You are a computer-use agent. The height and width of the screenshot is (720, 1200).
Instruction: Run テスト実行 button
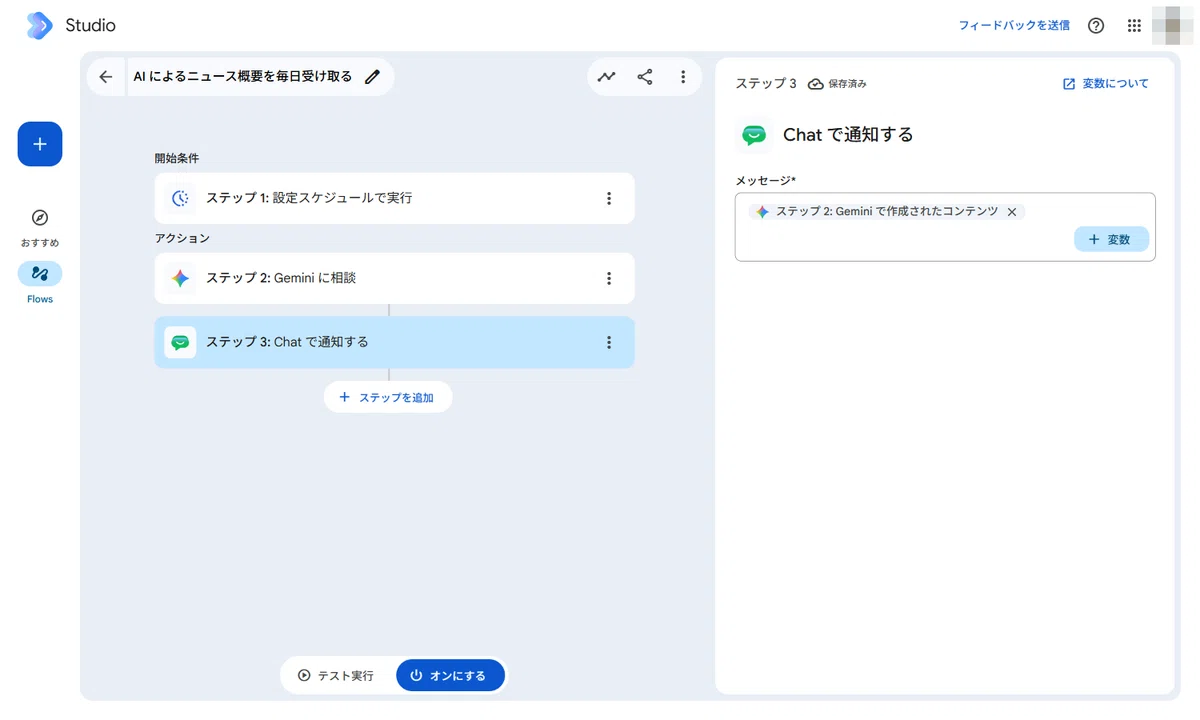(336, 676)
